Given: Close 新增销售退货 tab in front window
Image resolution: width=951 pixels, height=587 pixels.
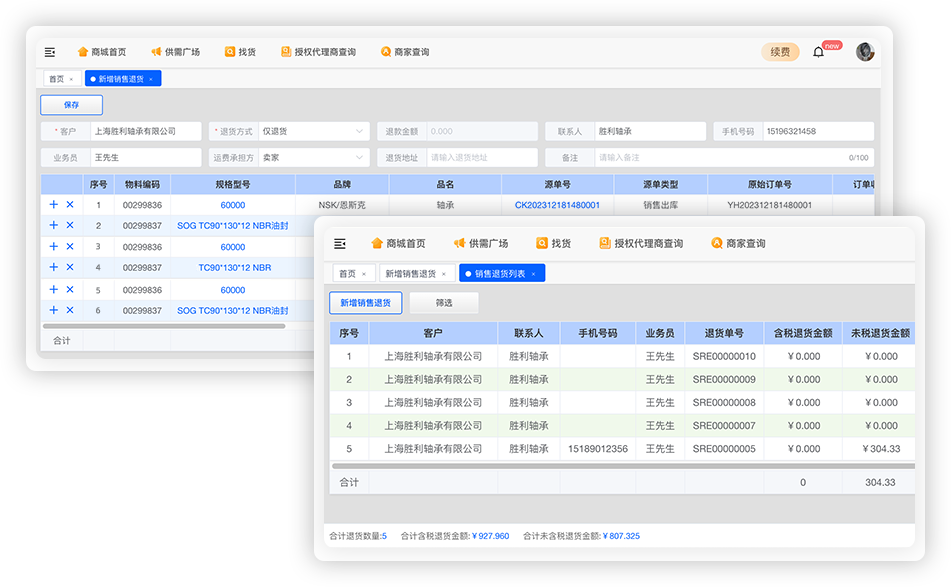Looking at the screenshot, I should click(444, 274).
